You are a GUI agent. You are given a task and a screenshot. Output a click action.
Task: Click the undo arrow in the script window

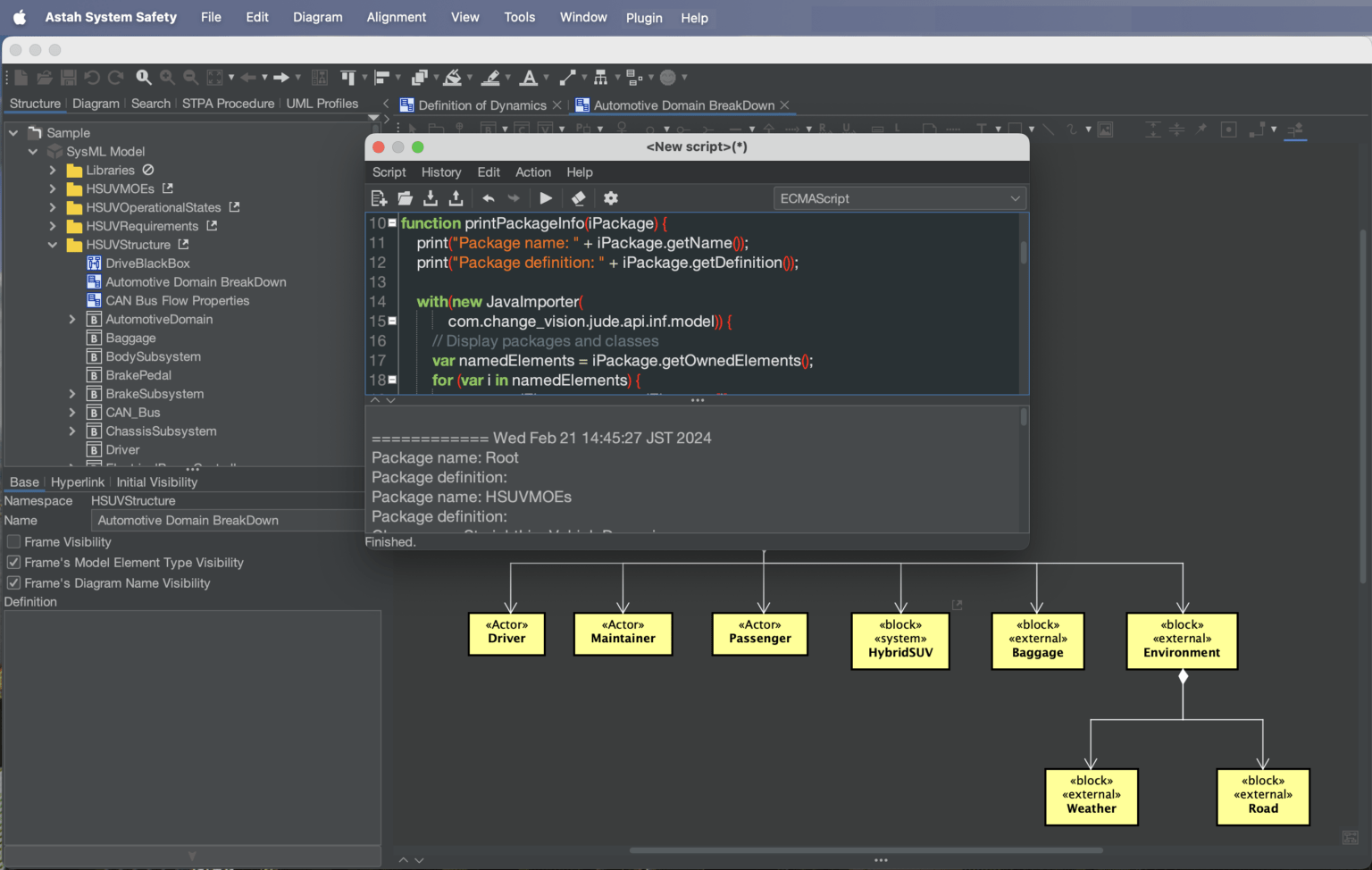488,197
